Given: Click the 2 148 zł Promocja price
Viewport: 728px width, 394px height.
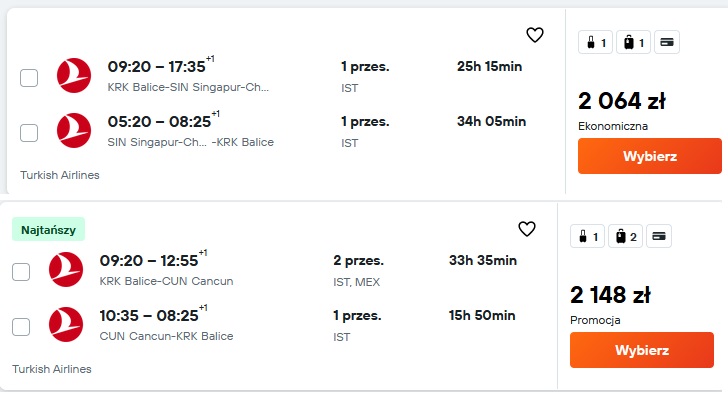Looking at the screenshot, I should 611,295.
